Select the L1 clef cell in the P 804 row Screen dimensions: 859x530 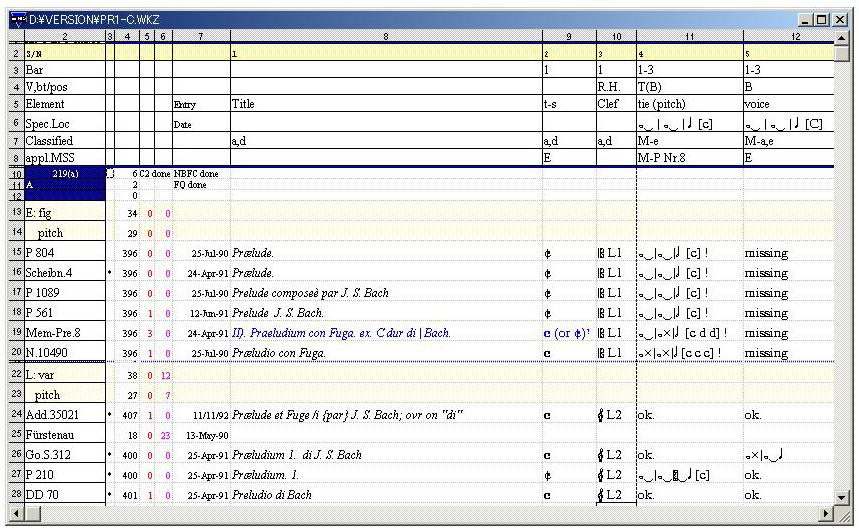tap(615, 254)
